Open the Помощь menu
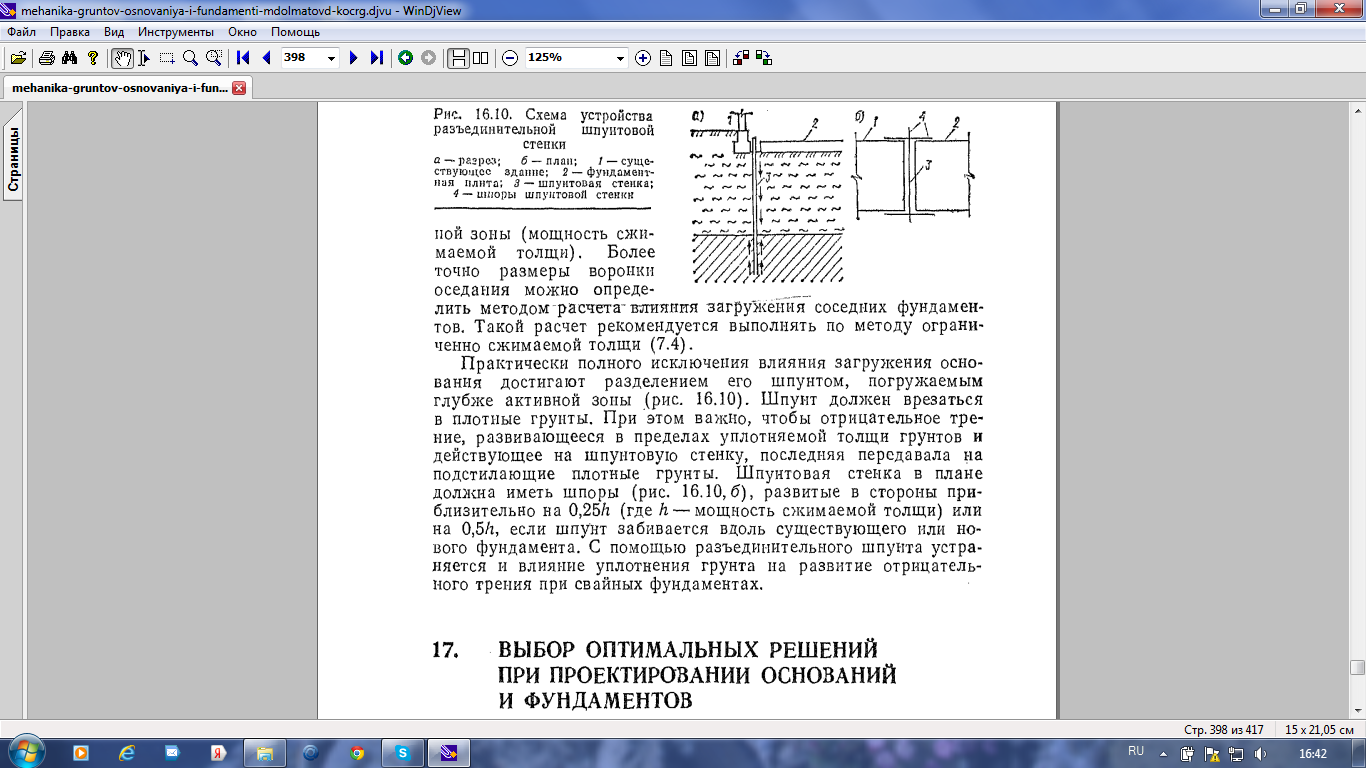Image resolution: width=1366 pixels, height=768 pixels. coord(295,32)
